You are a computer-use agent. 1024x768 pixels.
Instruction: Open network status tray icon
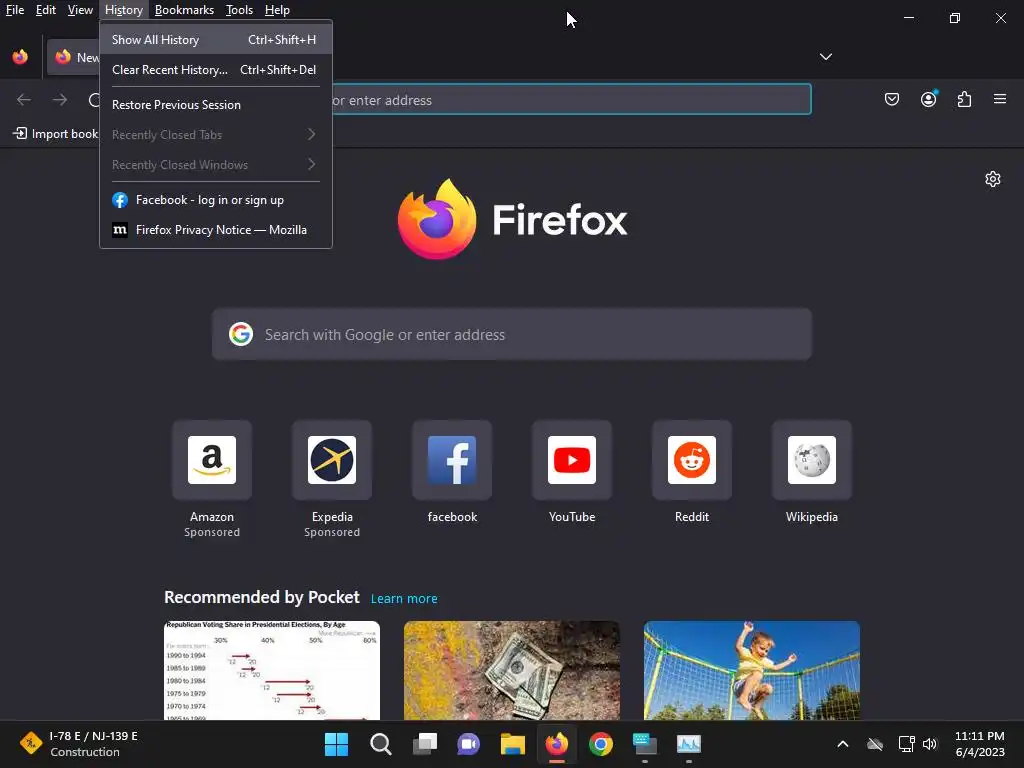[906, 744]
